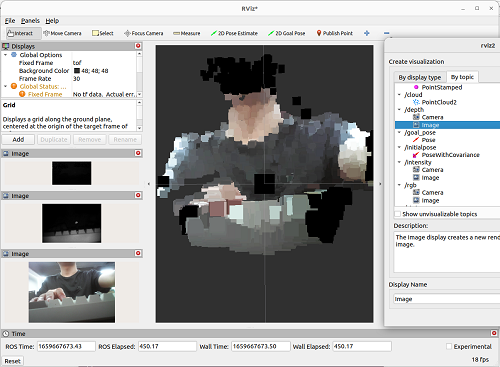Click the ROS Time field
Viewport: 500px width, 367px height.
[x=66, y=346]
